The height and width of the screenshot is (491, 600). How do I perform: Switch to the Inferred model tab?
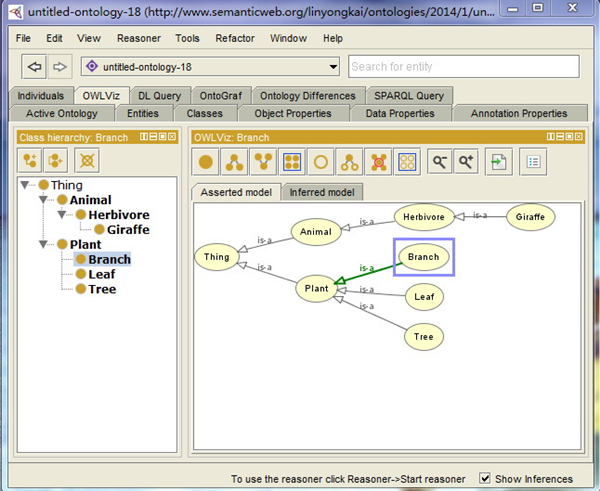click(322, 192)
